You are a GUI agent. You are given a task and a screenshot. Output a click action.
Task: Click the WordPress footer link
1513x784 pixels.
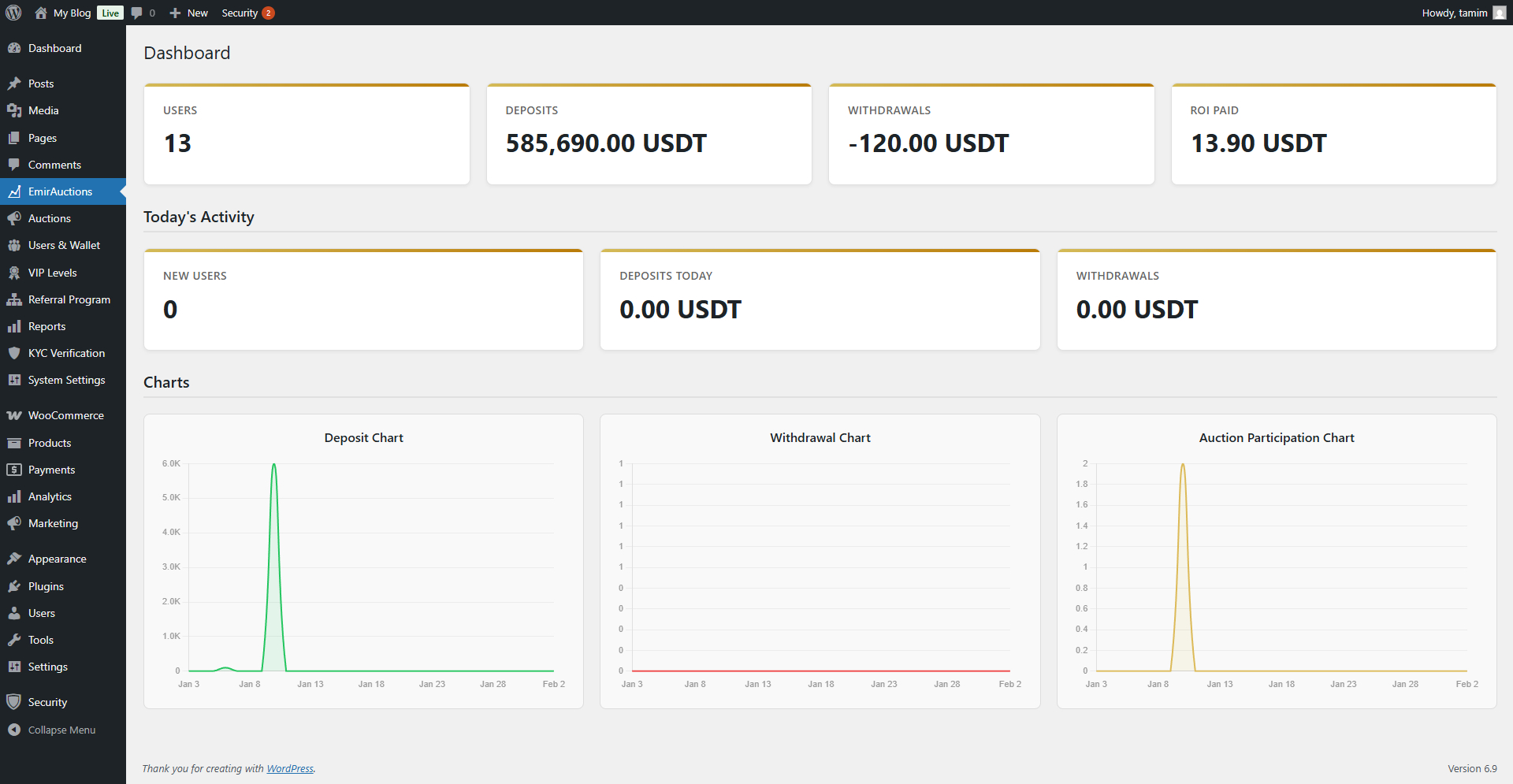290,769
